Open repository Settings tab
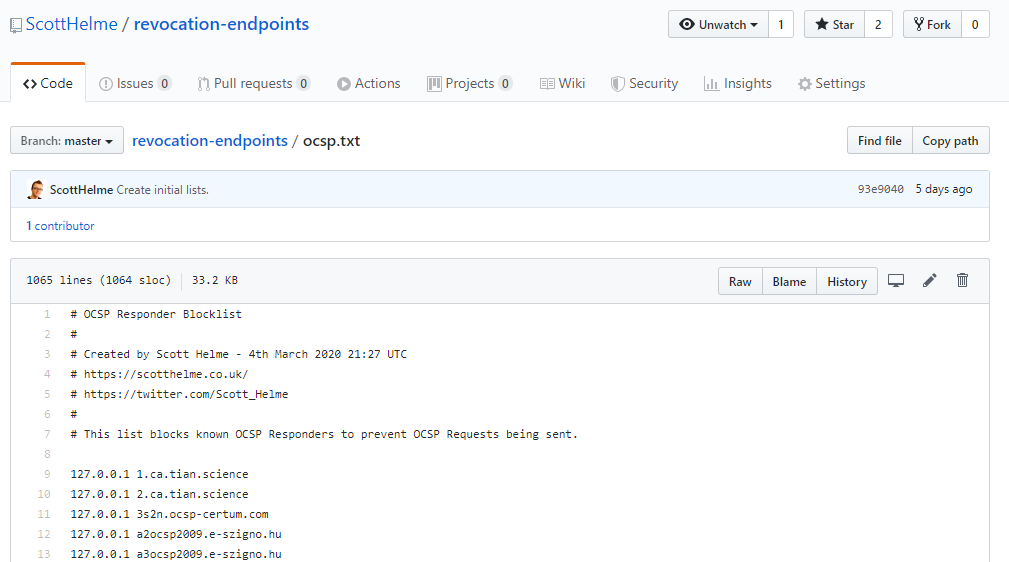Image resolution: width=1009 pixels, height=562 pixels. tap(831, 84)
